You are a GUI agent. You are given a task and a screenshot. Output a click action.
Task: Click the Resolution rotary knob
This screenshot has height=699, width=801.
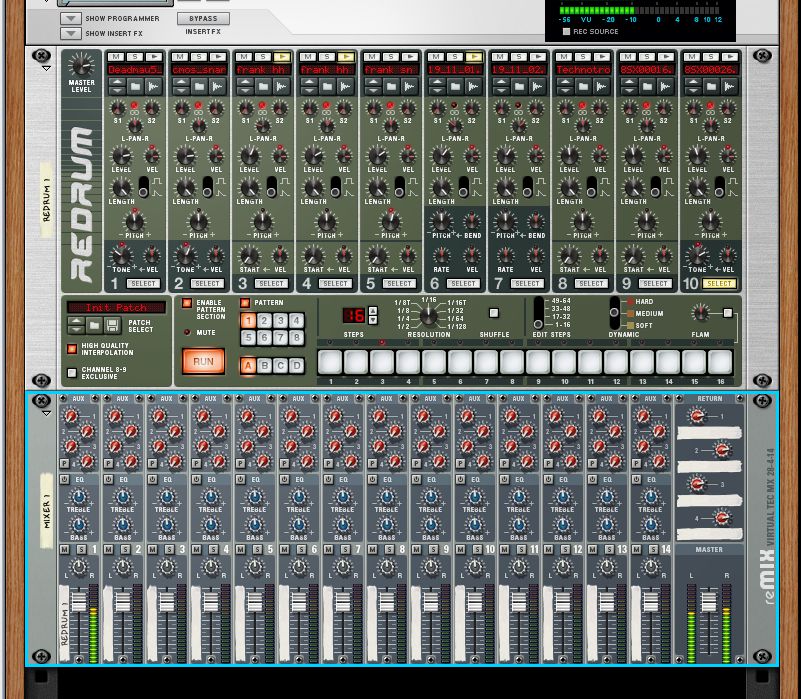pos(429,315)
